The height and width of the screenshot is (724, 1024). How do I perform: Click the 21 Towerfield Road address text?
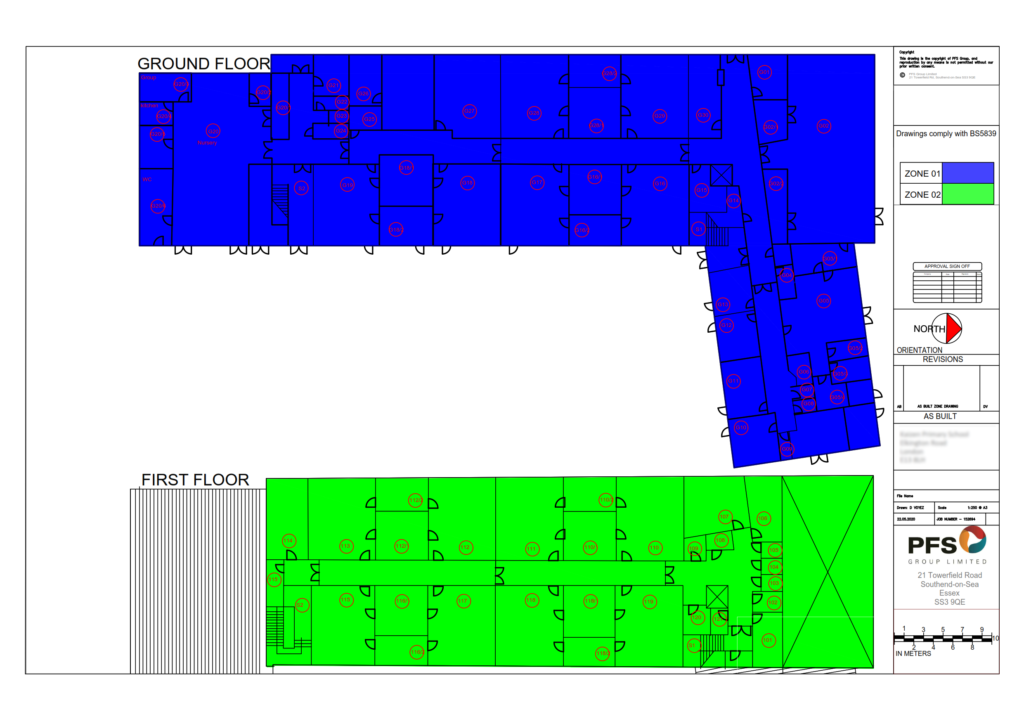point(945,577)
